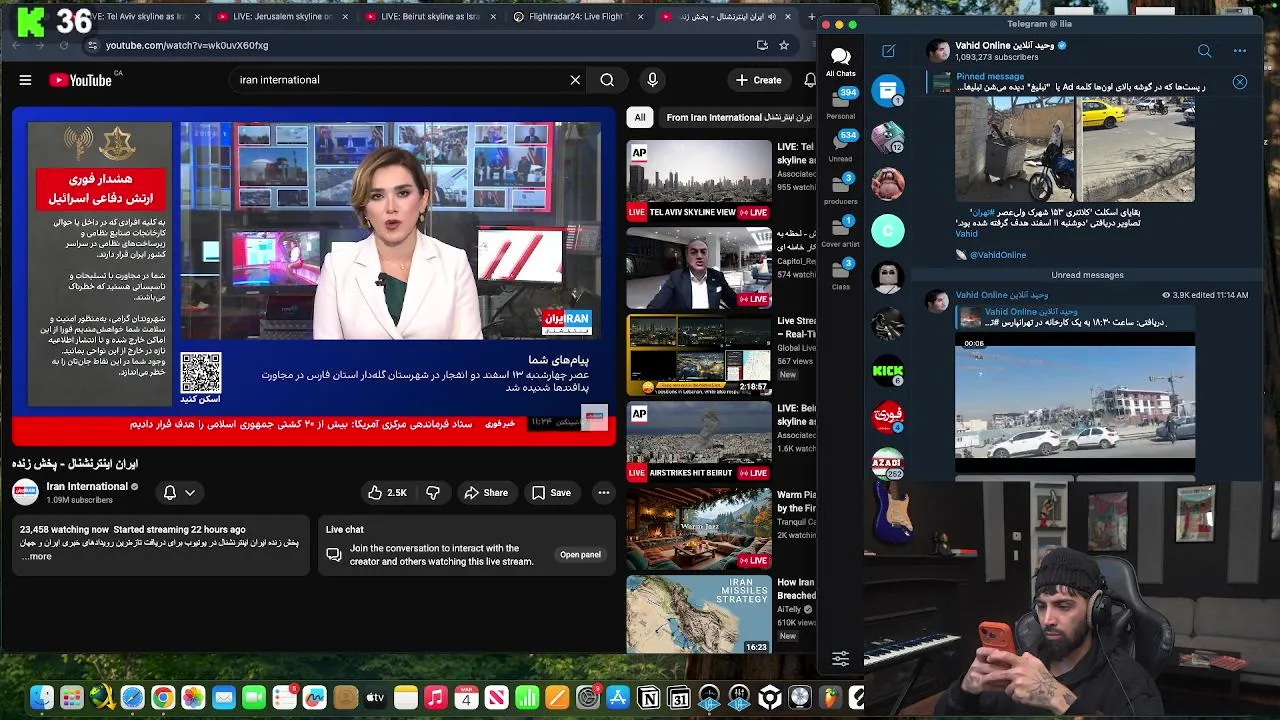Viewport: 1280px width, 720px height.
Task: Open YouTube notifications bell in header
Action: [810, 80]
